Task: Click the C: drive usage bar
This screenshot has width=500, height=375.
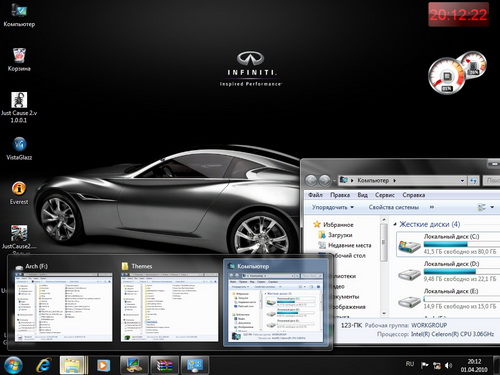Action: pos(462,244)
